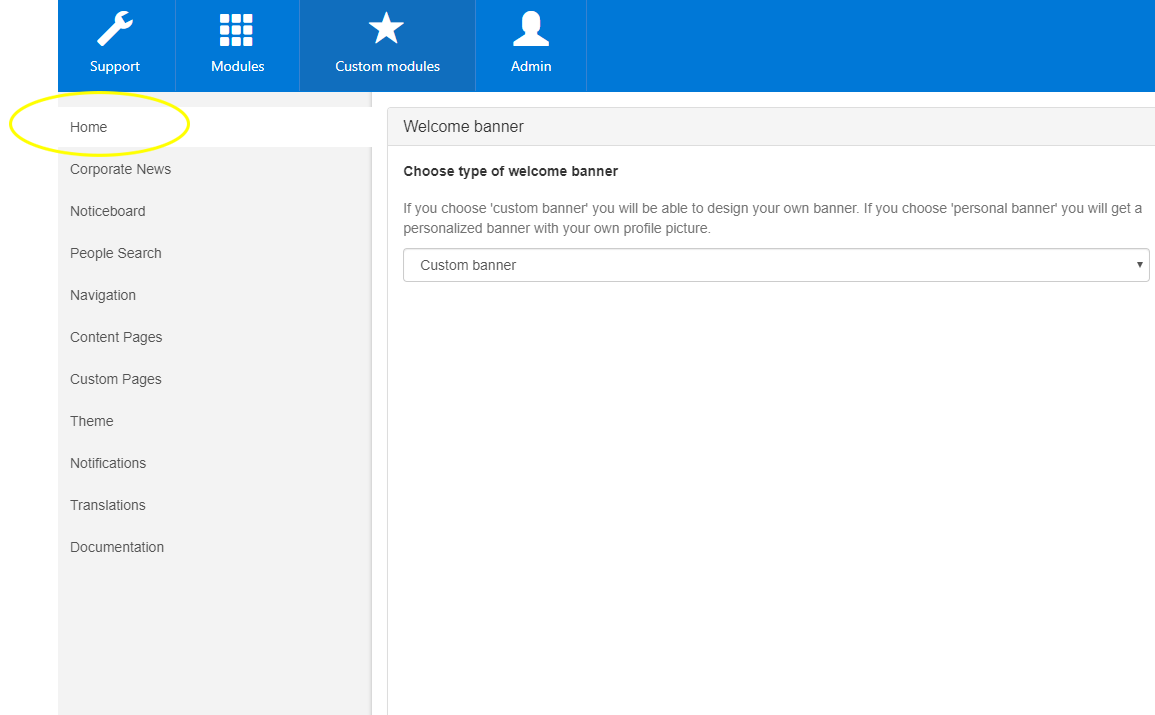
Task: Click the Admin user icon
Action: (531, 29)
